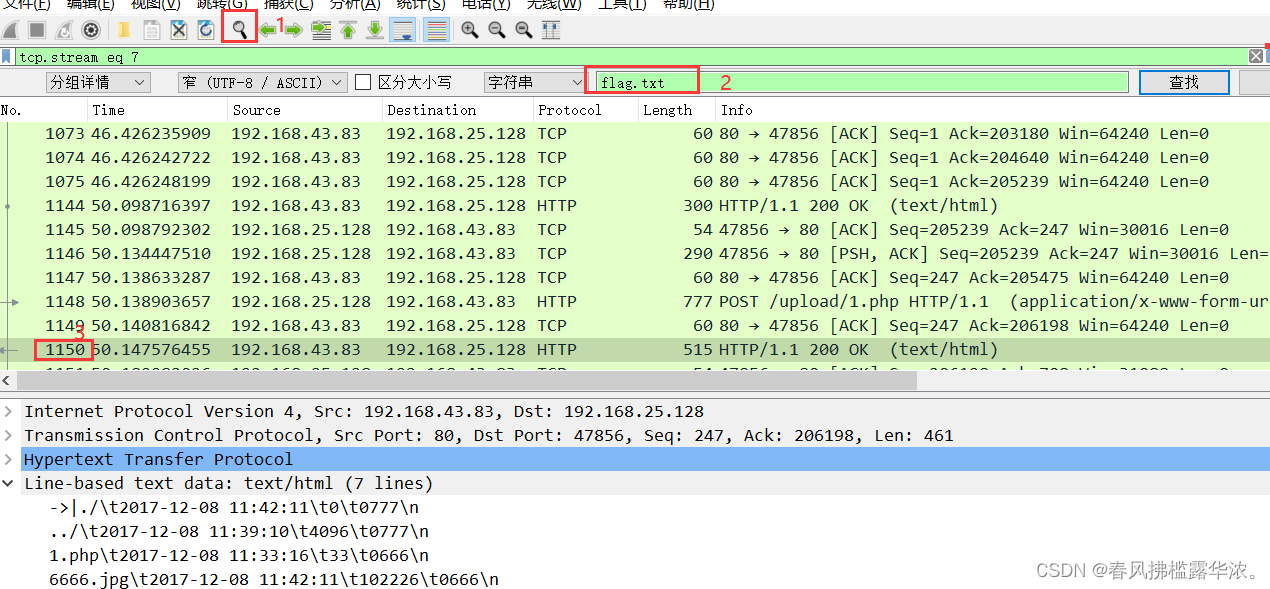1270x589 pixels.
Task: Select packet row 1075
Action: (x=635, y=181)
